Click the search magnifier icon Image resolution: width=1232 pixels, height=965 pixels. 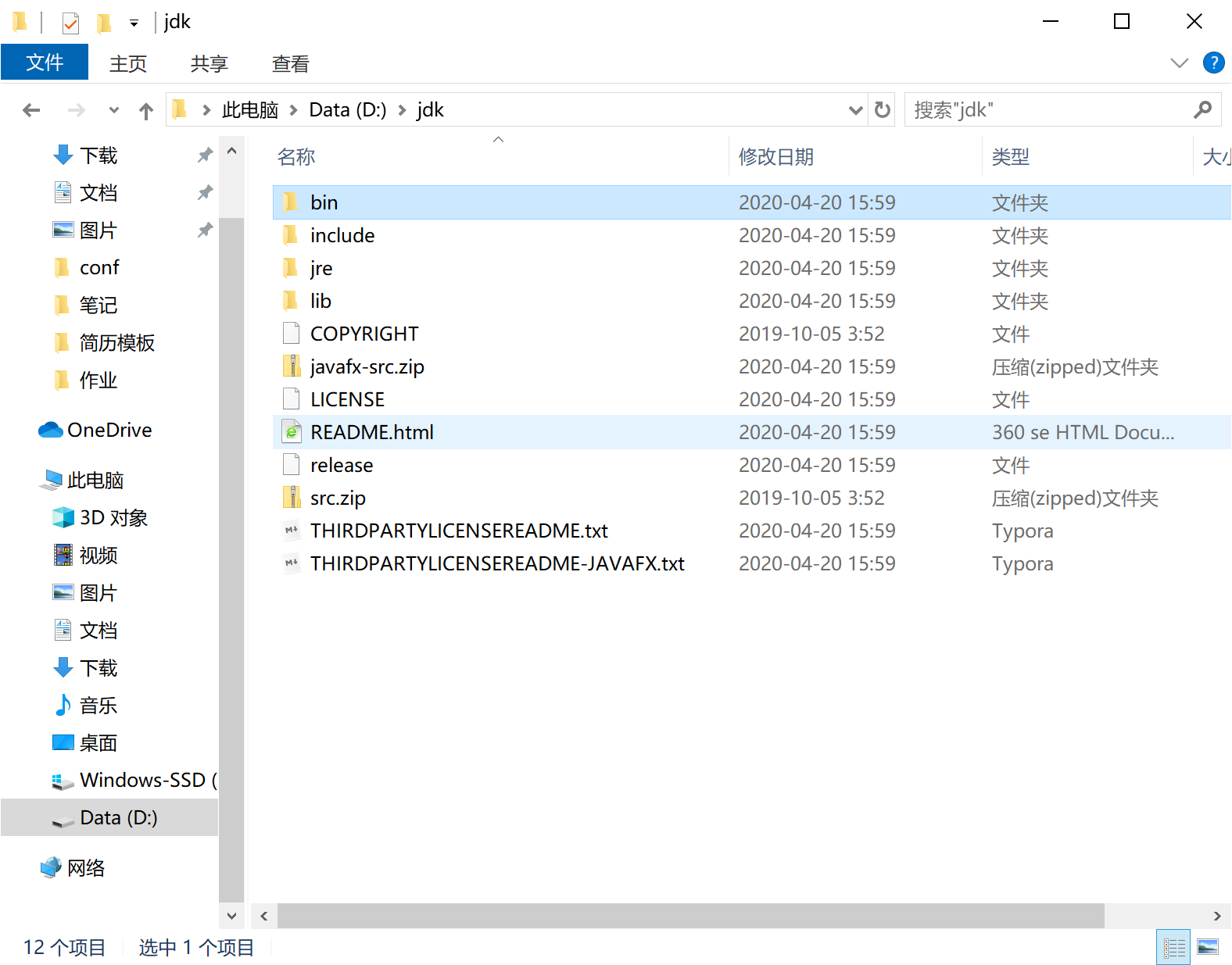click(x=1203, y=110)
